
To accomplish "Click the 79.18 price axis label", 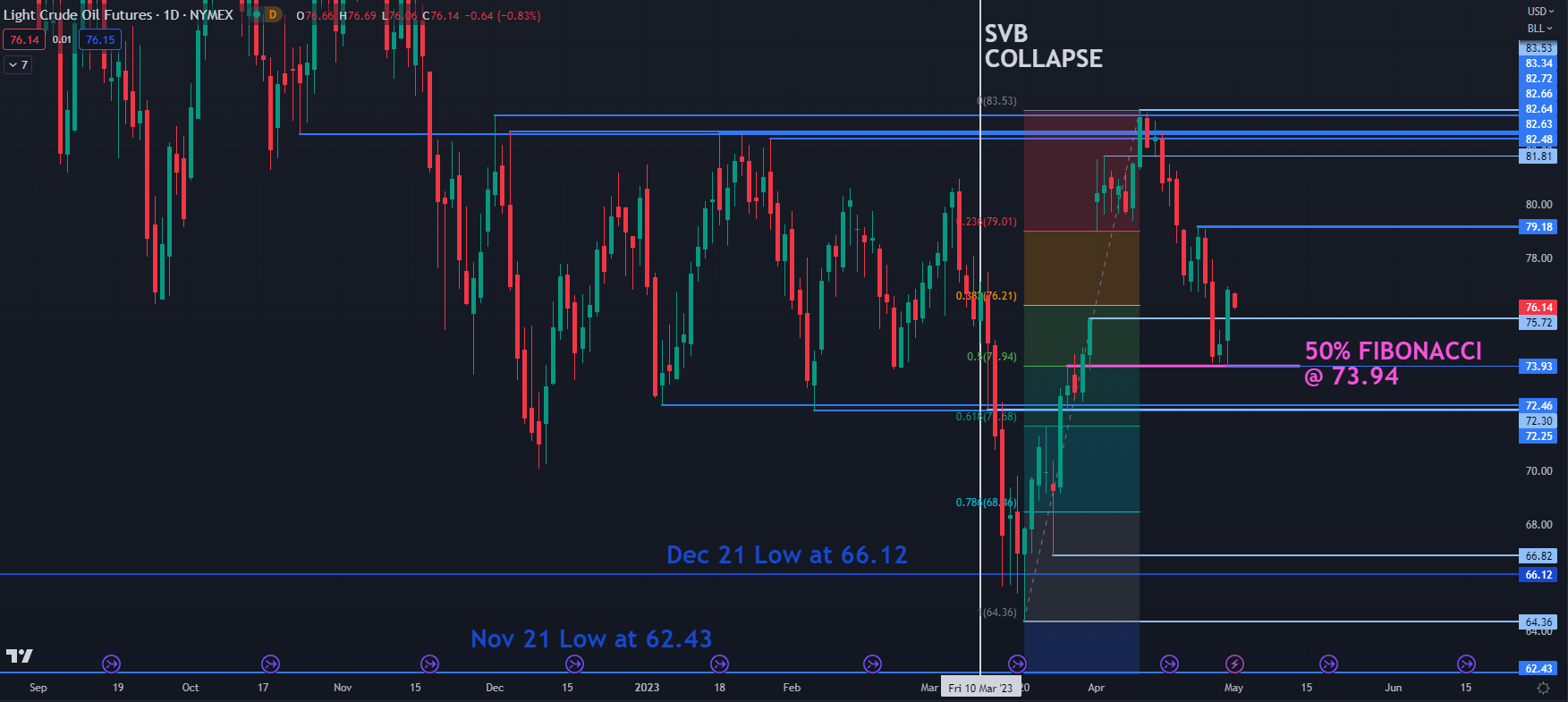I will click(x=1538, y=227).
